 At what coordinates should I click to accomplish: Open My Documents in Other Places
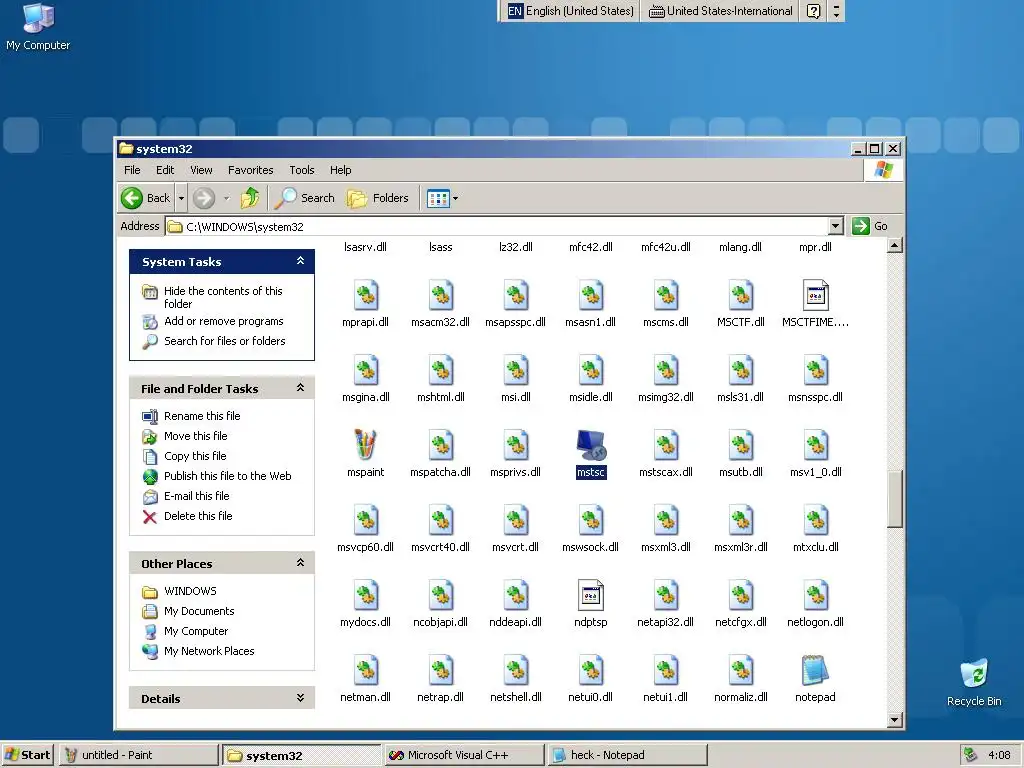[x=199, y=611]
